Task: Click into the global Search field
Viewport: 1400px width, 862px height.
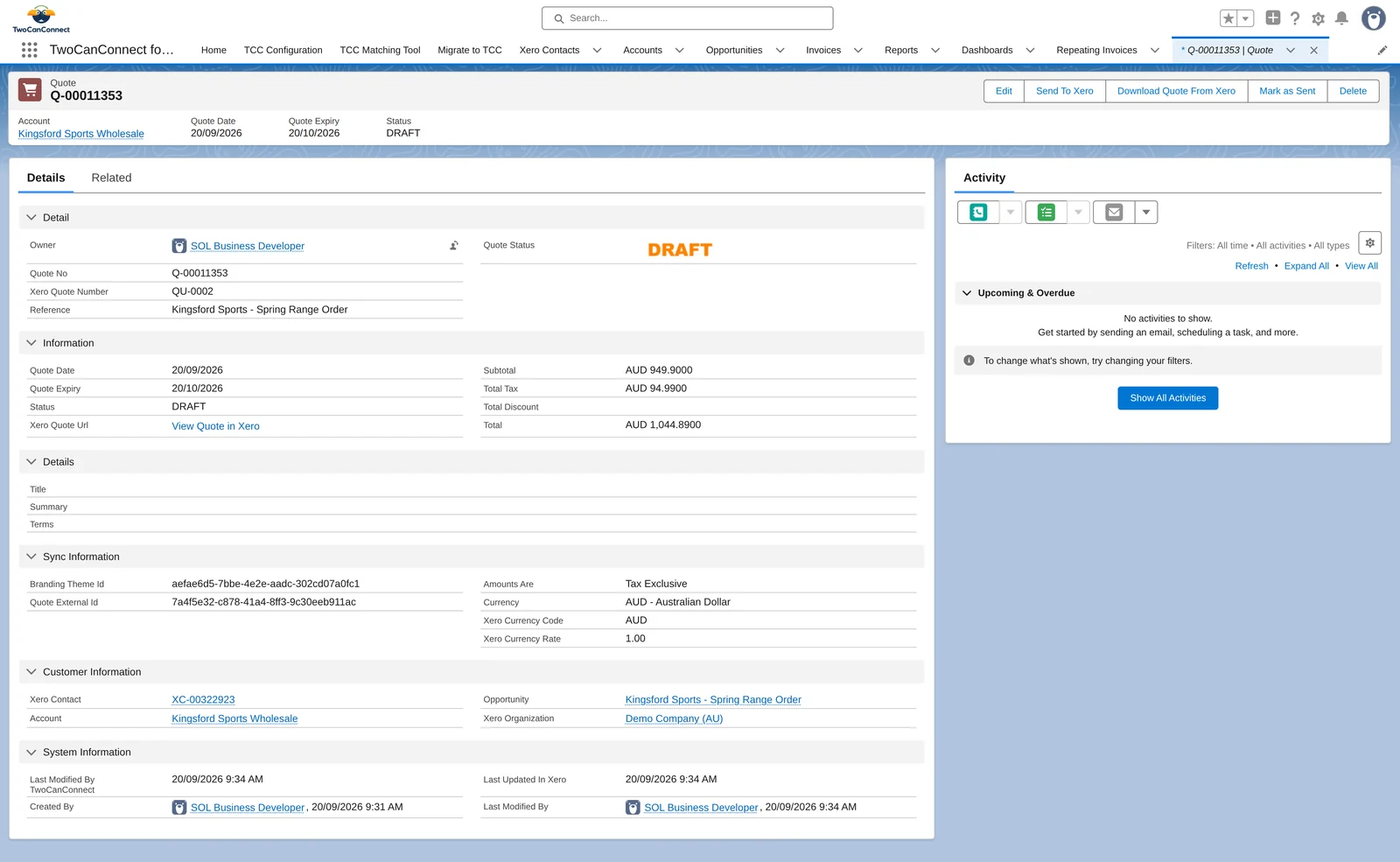Action: pyautogui.click(x=687, y=18)
